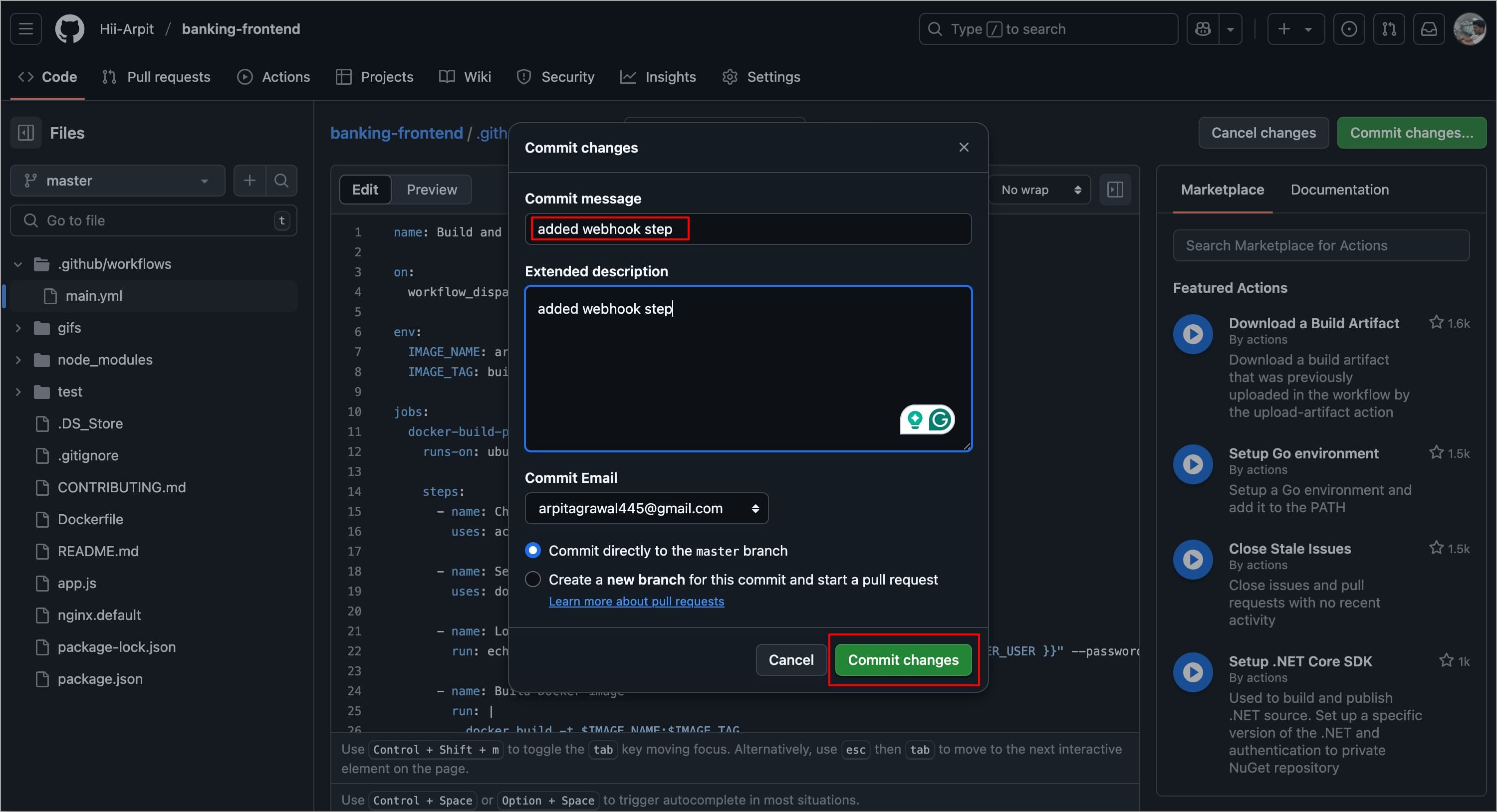Screen dimensions: 1497x812
Task: Select Create a new branch option
Action: tap(532, 579)
